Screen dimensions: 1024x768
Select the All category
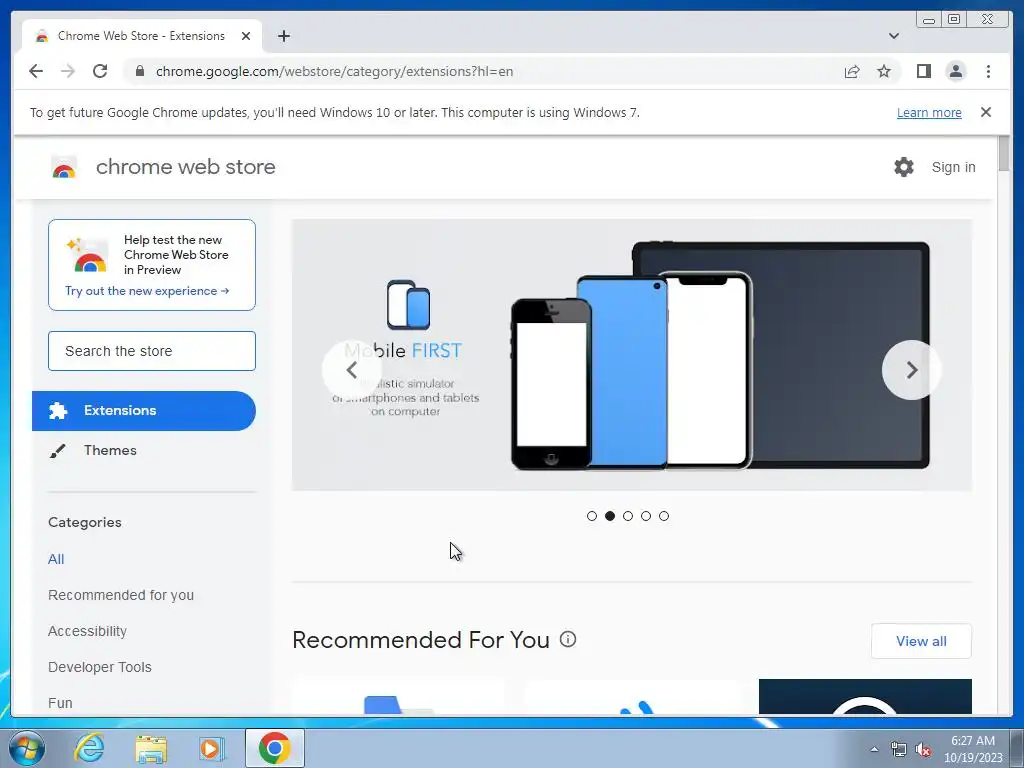(56, 559)
